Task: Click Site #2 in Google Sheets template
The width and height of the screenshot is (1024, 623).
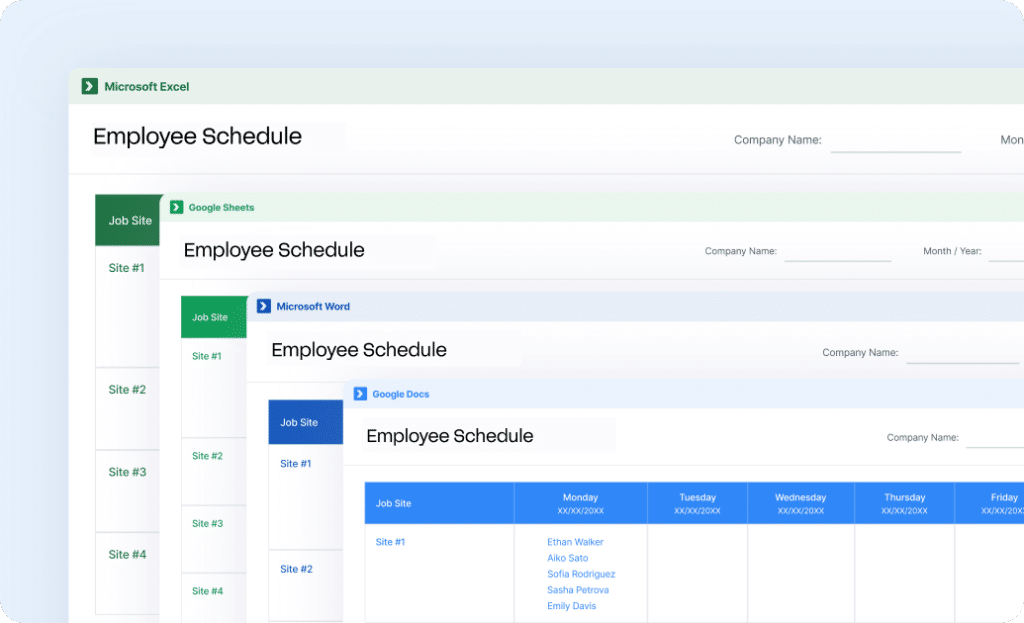Action: (207, 456)
